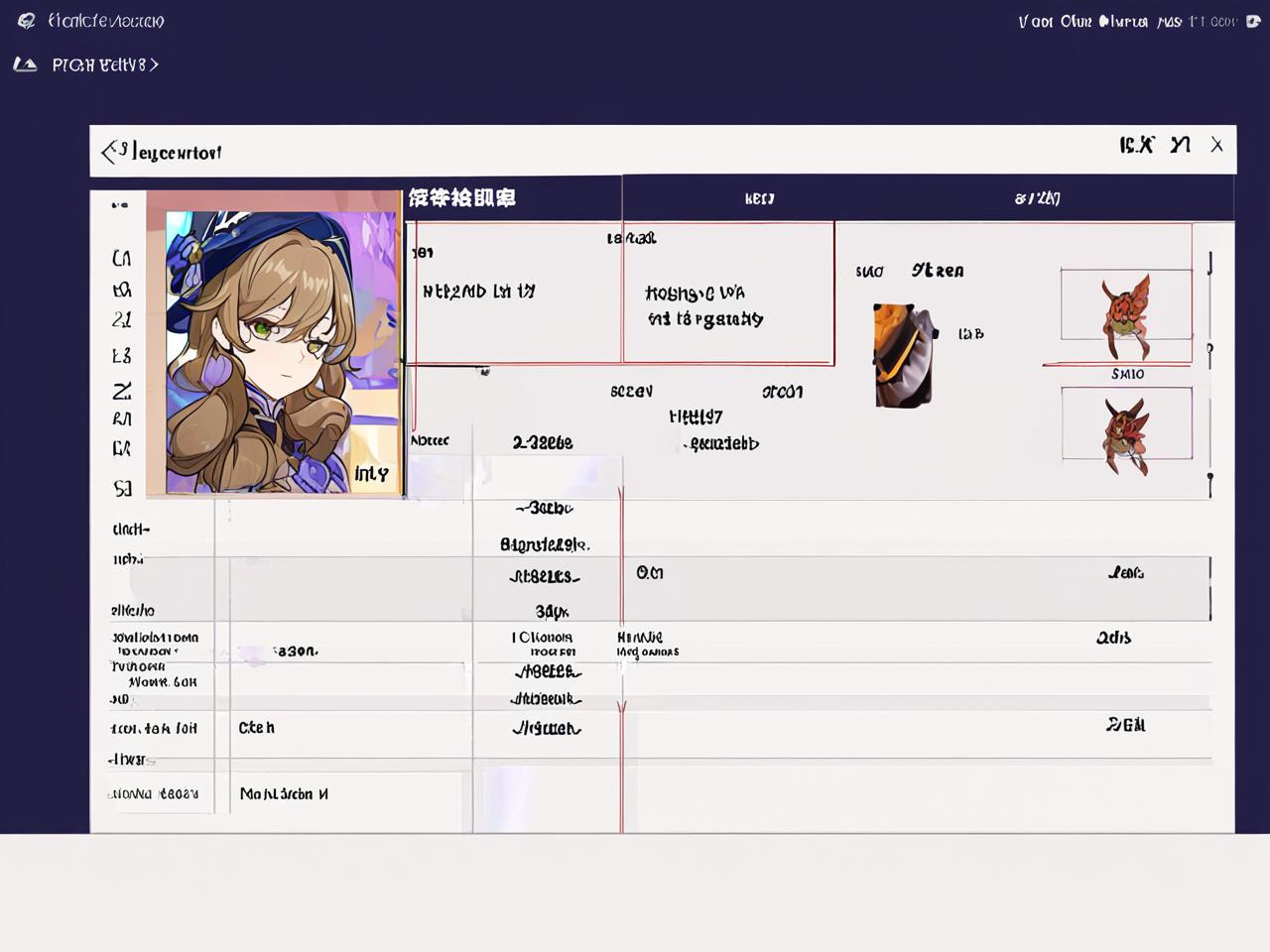Switch to the rightmost dark header tab
This screenshot has width=1270, height=952.
(x=1037, y=198)
